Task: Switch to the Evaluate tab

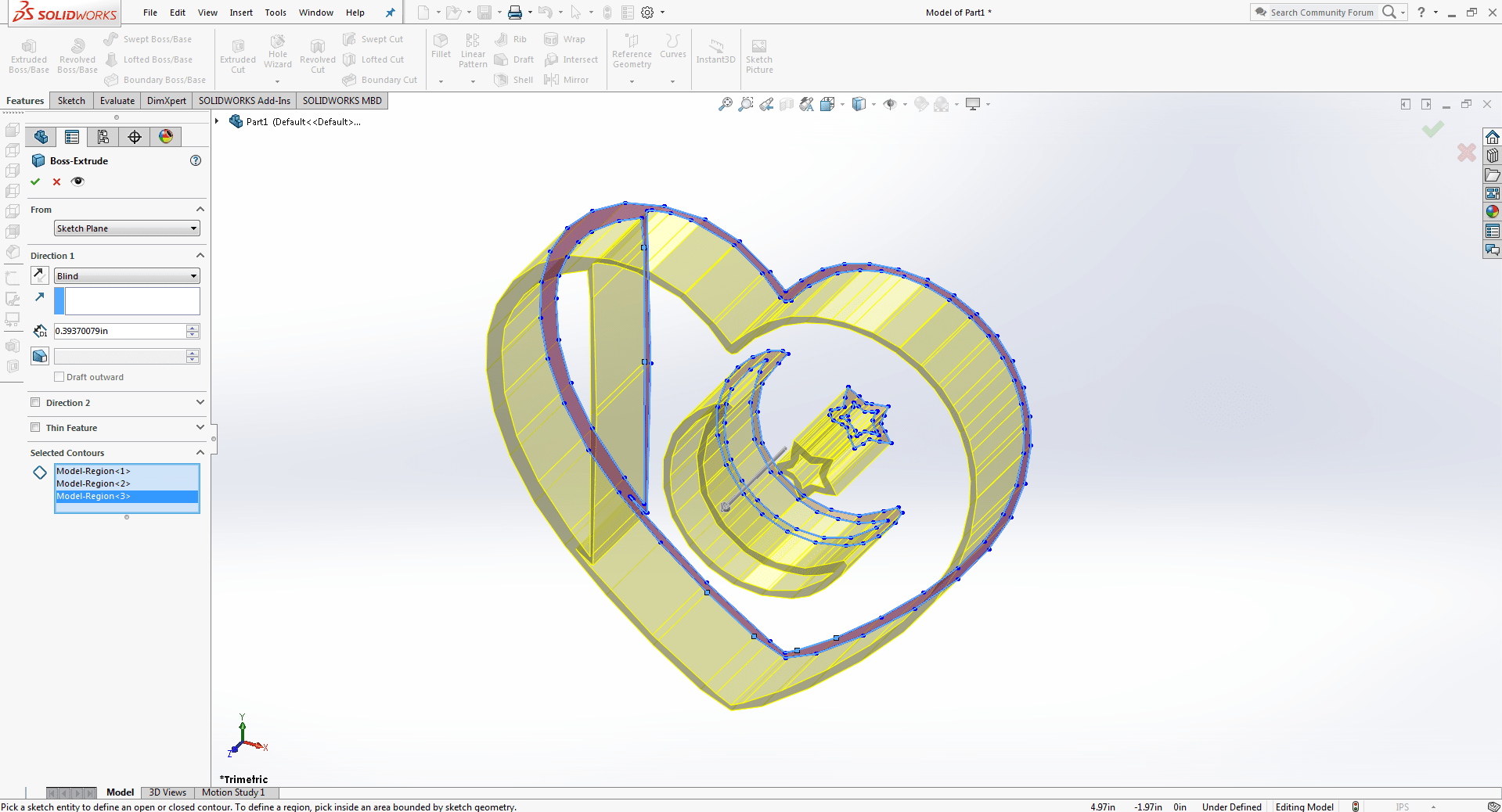Action: pyautogui.click(x=117, y=101)
